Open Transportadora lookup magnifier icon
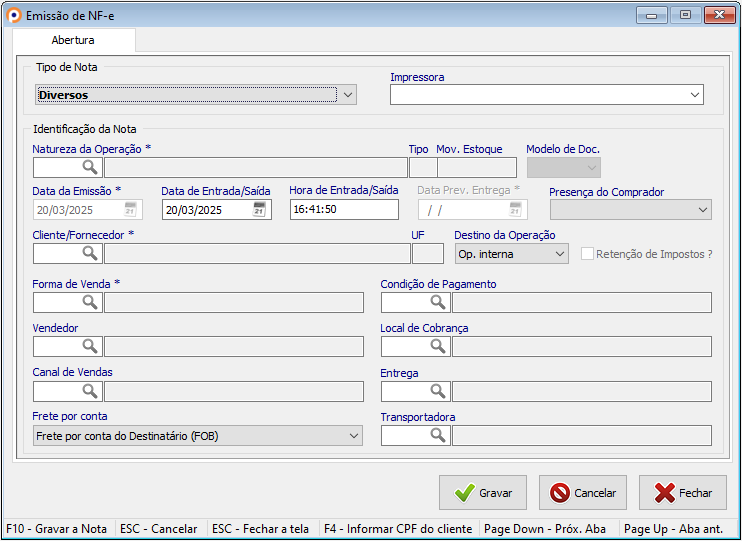This screenshot has width=742, height=541. [438, 435]
